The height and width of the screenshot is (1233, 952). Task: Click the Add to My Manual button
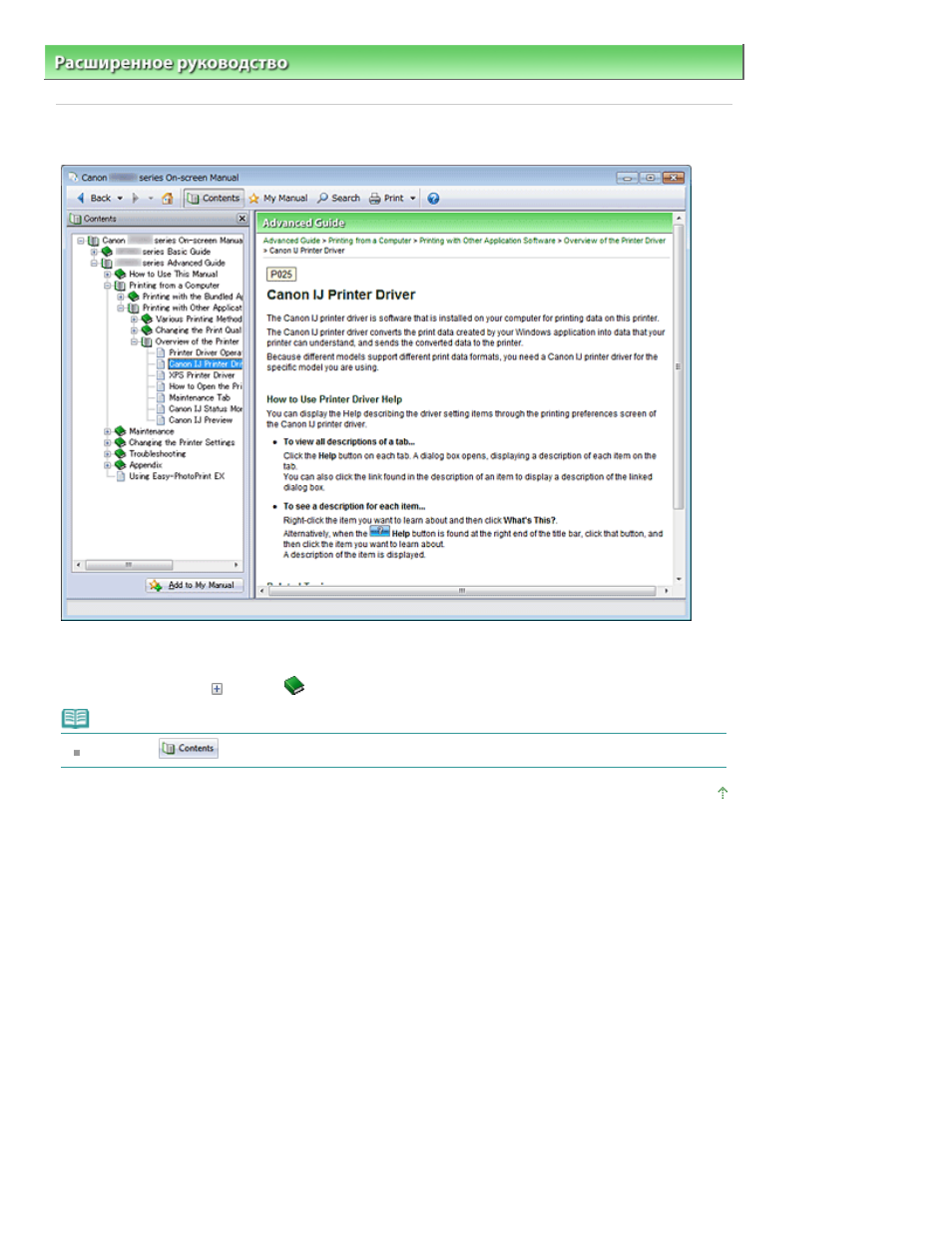point(195,585)
